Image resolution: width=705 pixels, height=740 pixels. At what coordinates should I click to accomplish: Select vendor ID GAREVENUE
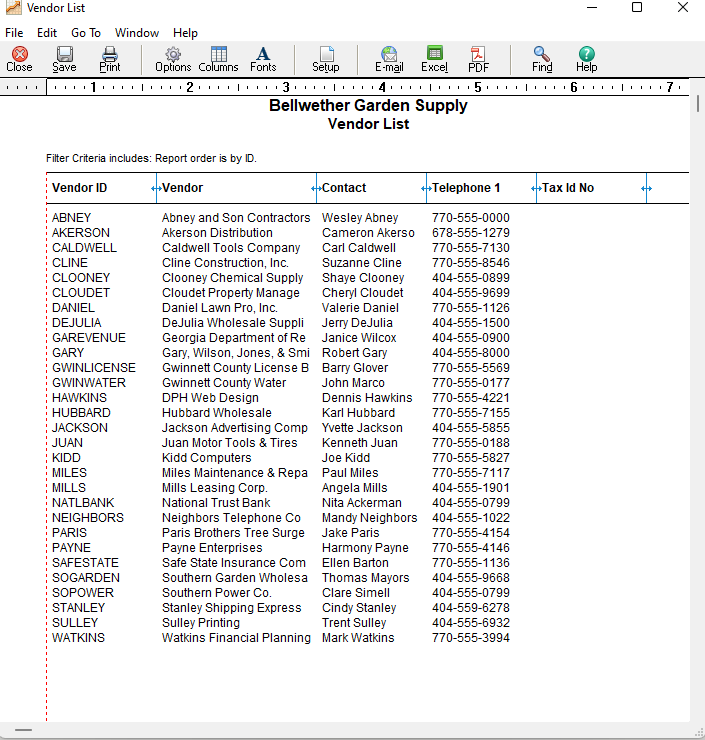[89, 338]
